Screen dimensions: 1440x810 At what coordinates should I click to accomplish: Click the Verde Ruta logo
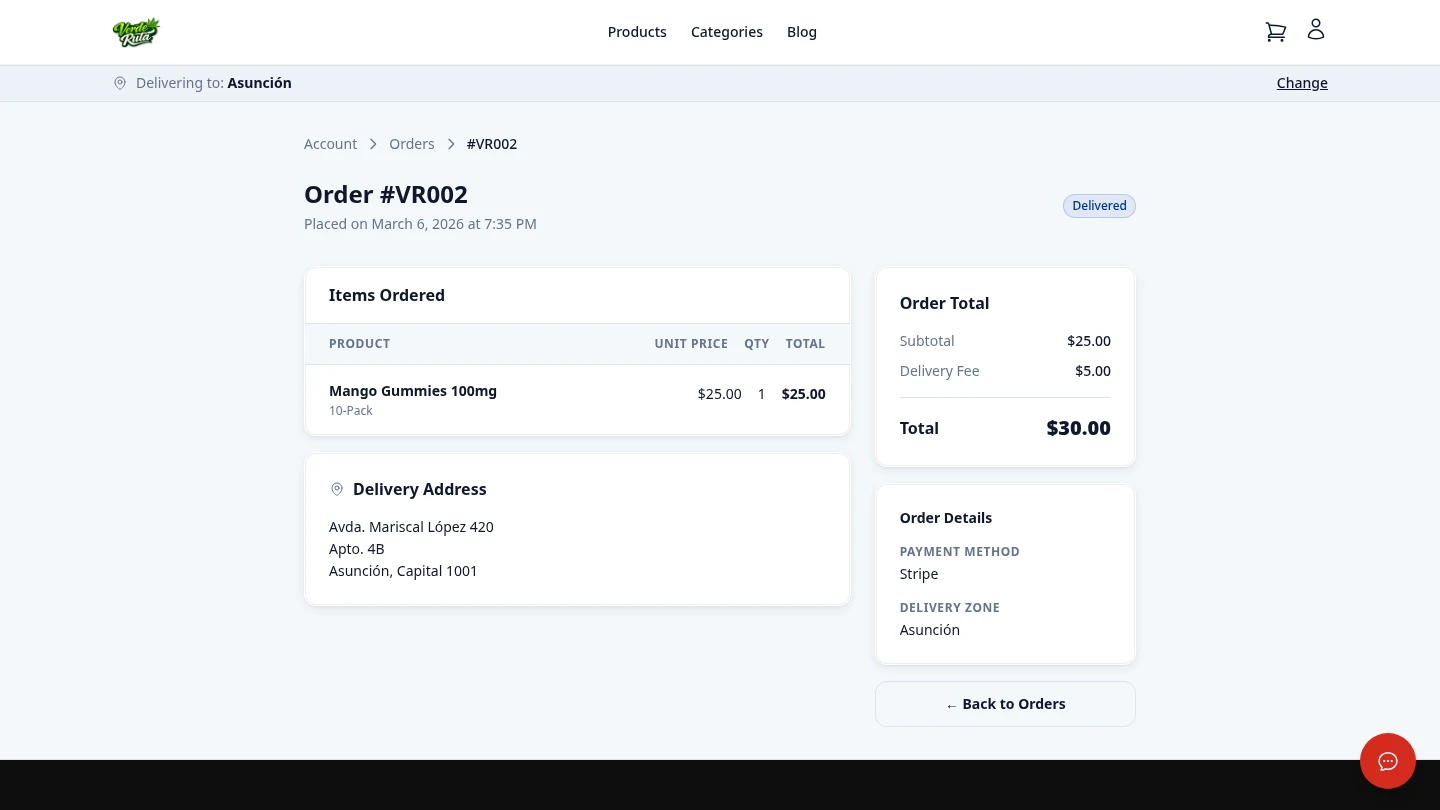click(136, 31)
